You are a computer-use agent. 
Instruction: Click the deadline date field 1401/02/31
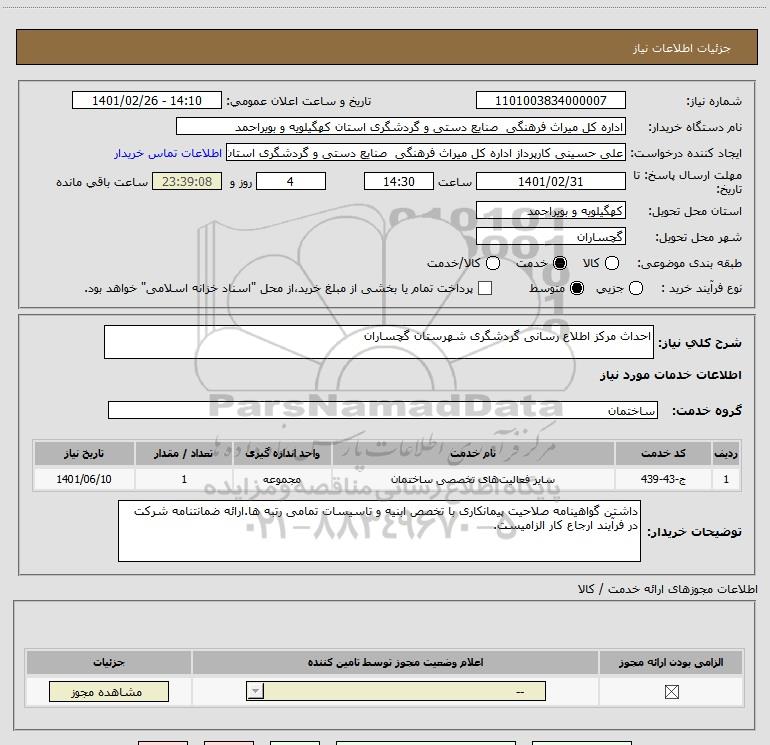(x=550, y=181)
